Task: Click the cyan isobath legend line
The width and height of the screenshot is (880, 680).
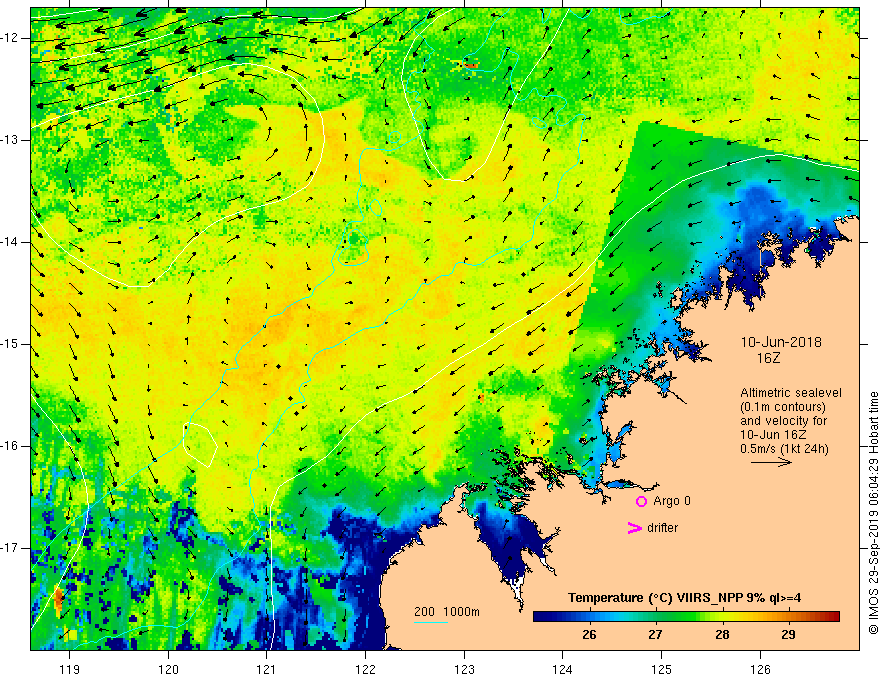Action: 431,622
